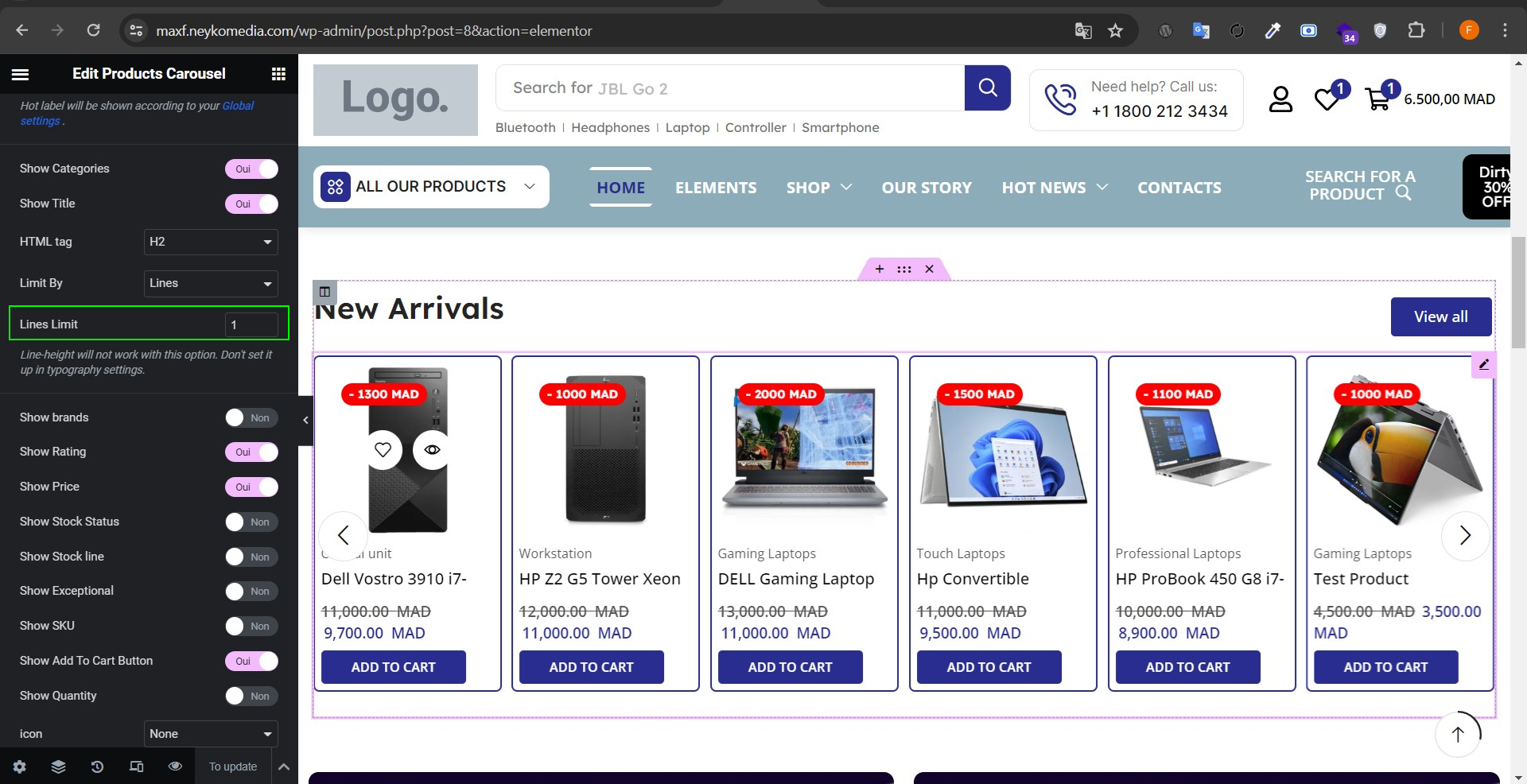Open the revision History icon
Viewport: 1527px width, 784px height.
click(97, 767)
